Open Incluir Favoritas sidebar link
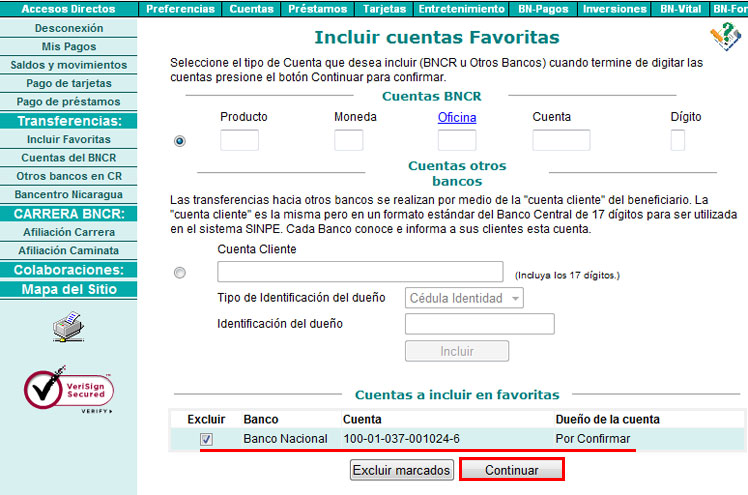748x495 pixels. [x=69, y=139]
